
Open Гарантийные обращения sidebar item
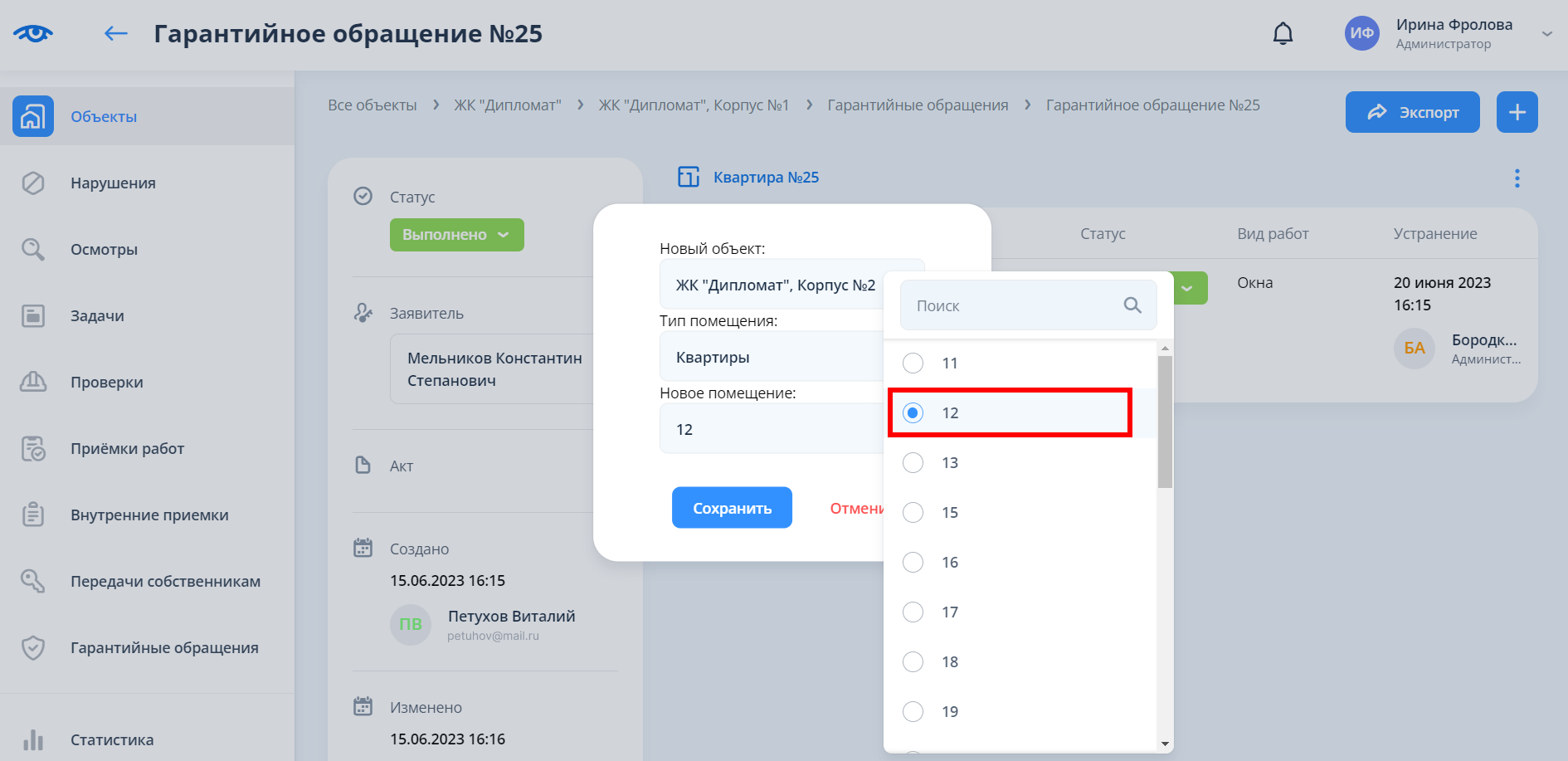click(164, 648)
